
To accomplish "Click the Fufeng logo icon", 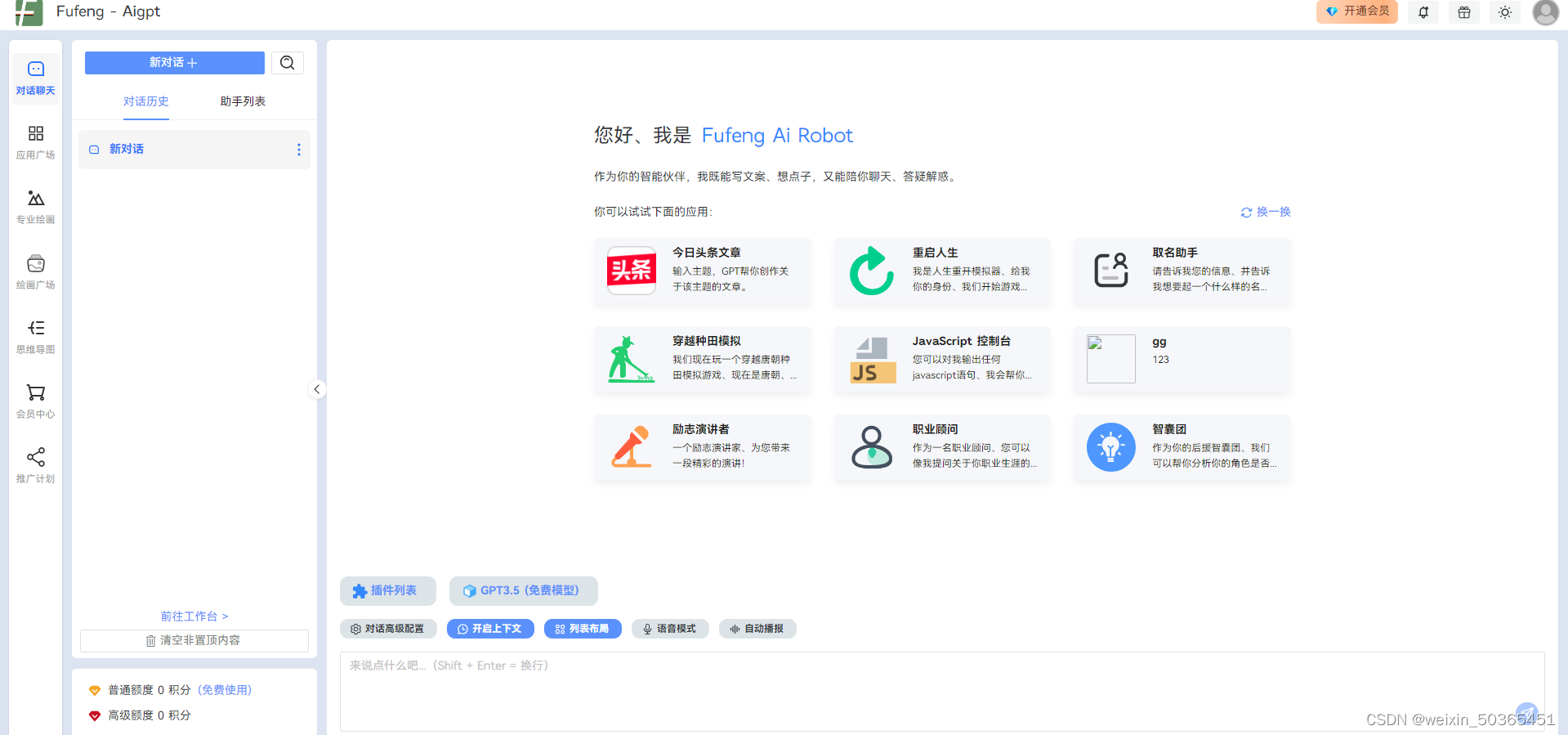I will 29,12.
